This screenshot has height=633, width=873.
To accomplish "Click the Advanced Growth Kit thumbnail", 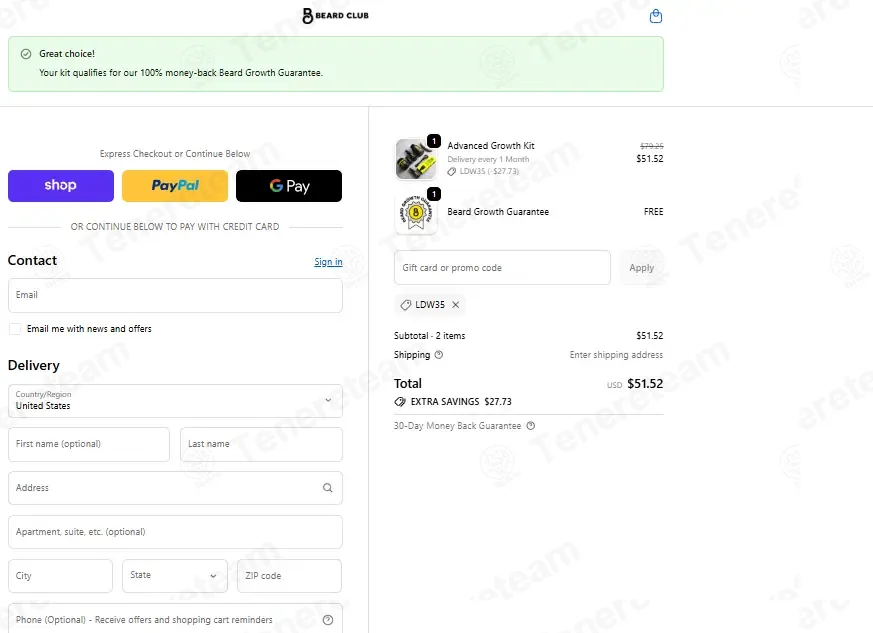I will [x=416, y=159].
